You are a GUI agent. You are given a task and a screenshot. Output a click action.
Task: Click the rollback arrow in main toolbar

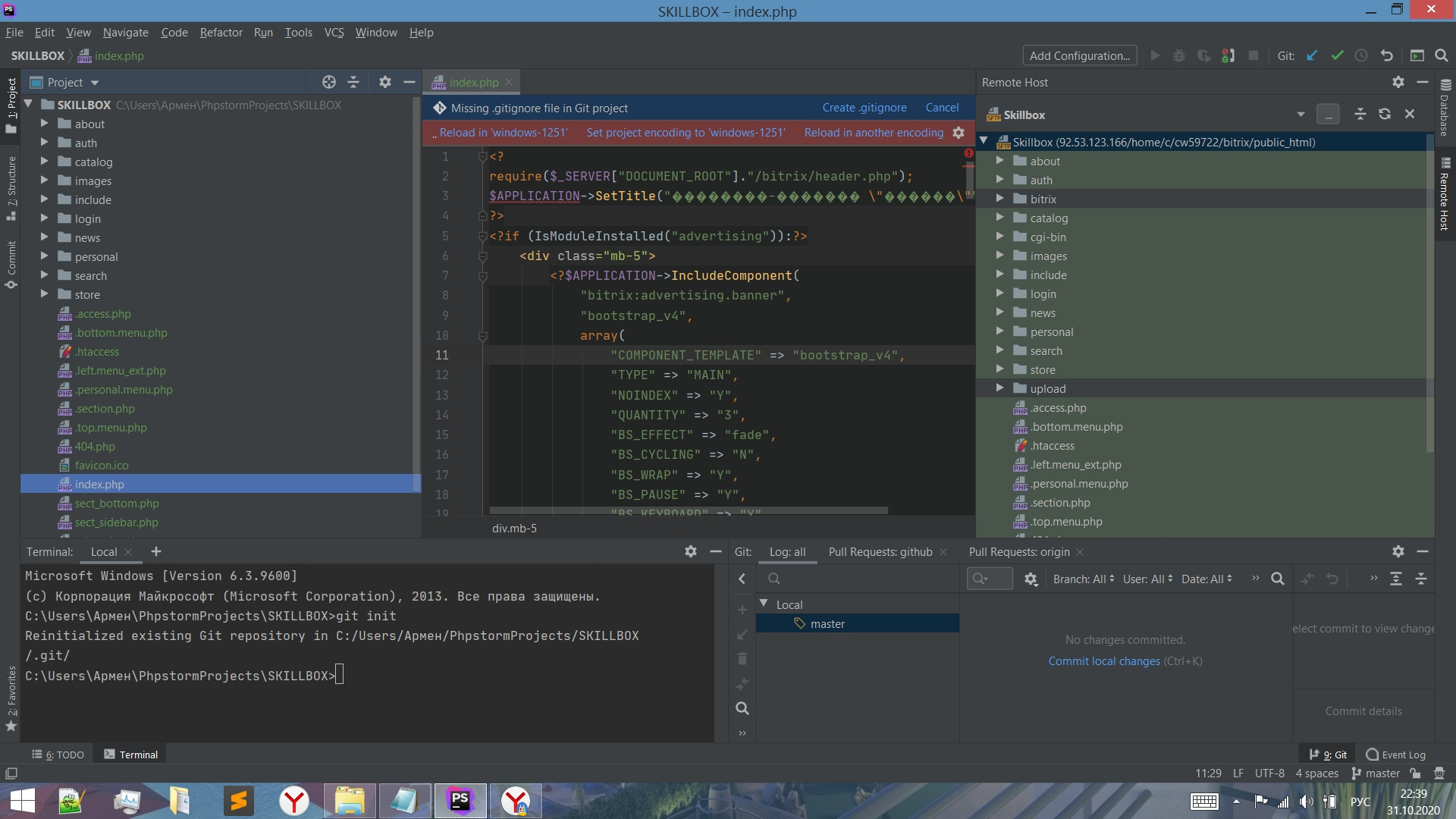coord(1386,55)
